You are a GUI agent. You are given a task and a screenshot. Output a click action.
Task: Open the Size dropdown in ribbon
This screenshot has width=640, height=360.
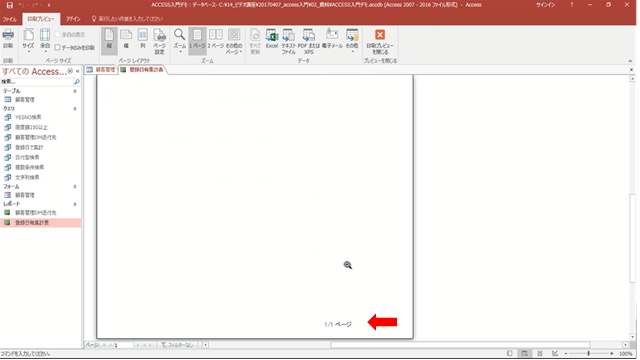(x=28, y=41)
